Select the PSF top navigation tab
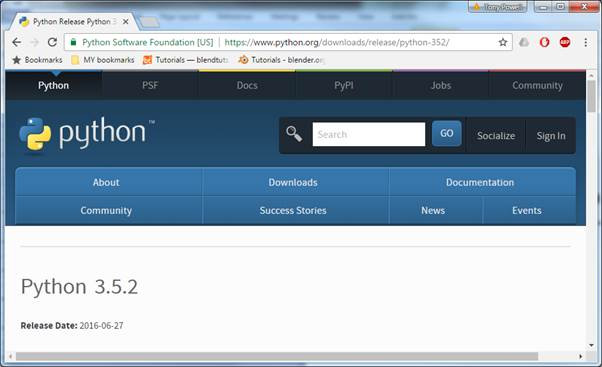602x367 pixels. [150, 85]
